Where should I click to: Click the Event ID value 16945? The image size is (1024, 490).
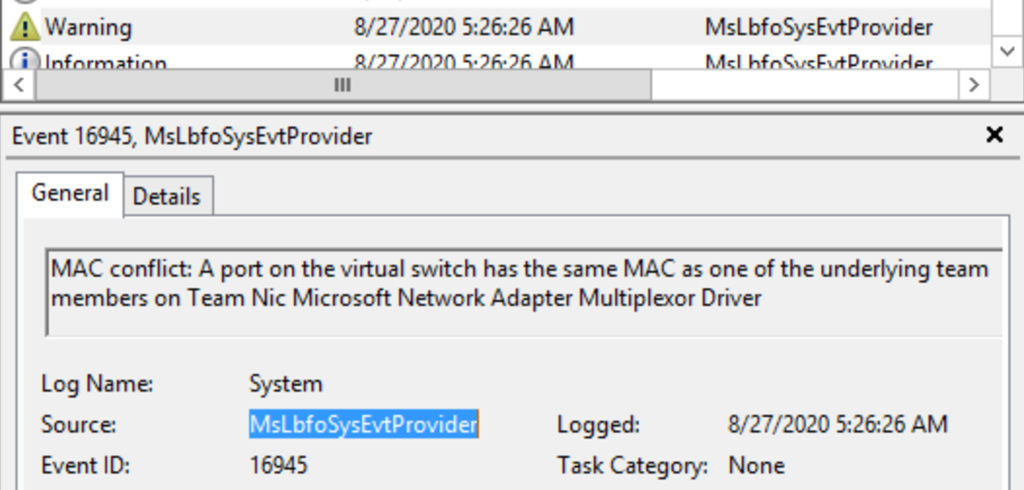click(x=278, y=465)
